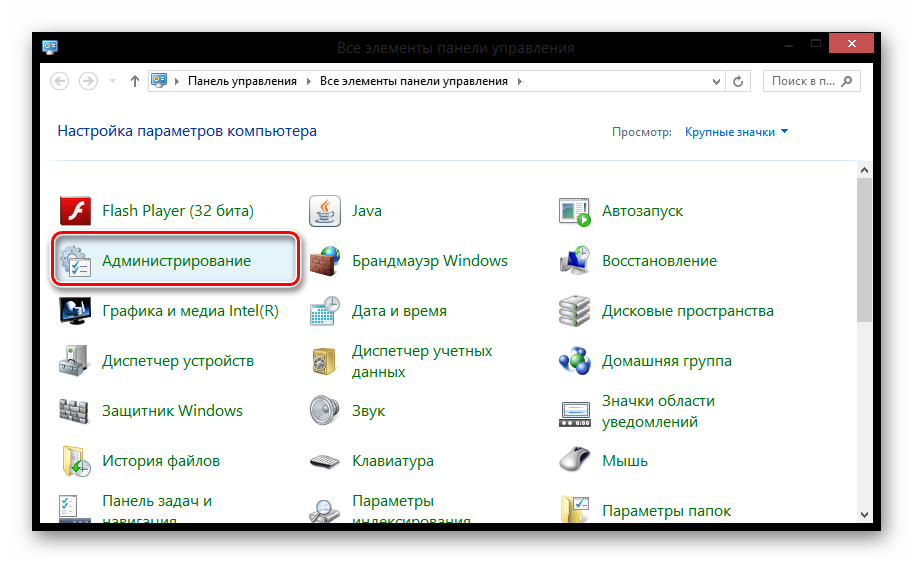Image resolution: width=913 pixels, height=563 pixels.
Task: Click the Звук speaker icon
Action: pos(324,411)
